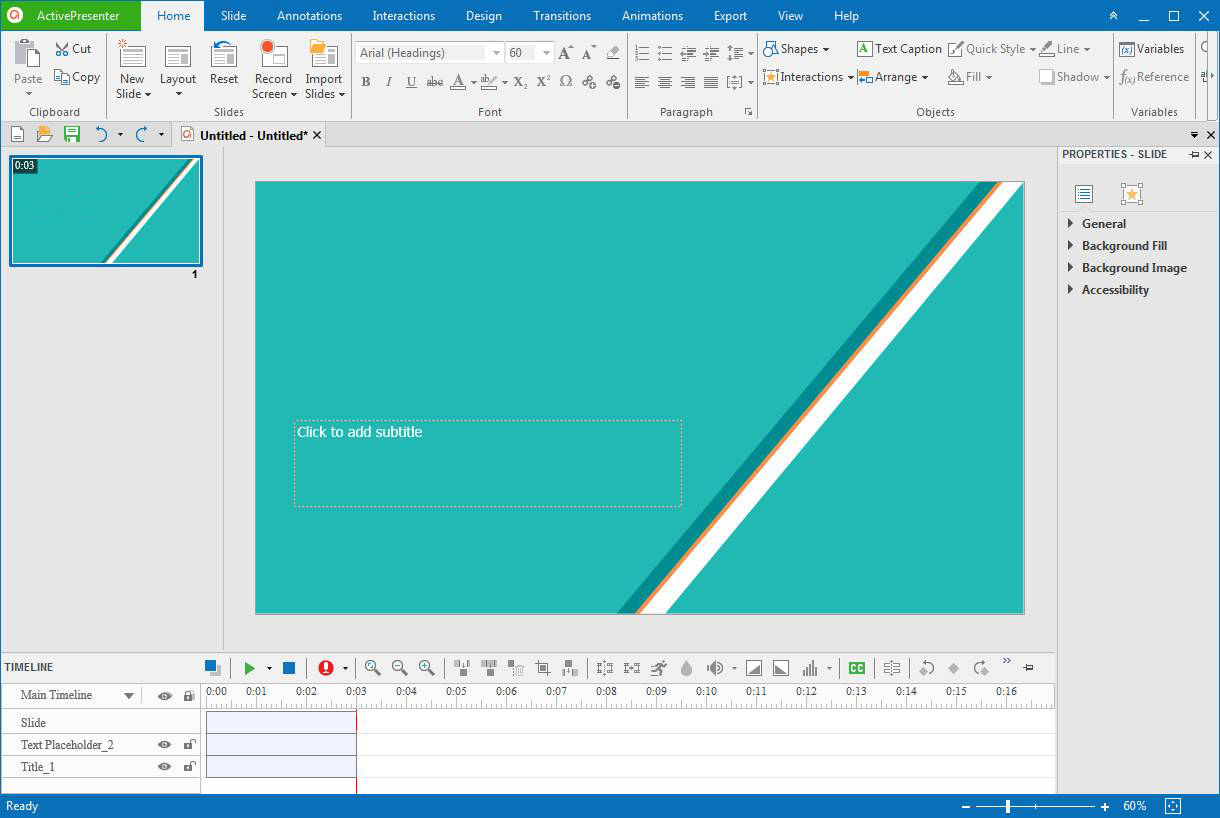Click the audio levels bar chart icon

(810, 668)
